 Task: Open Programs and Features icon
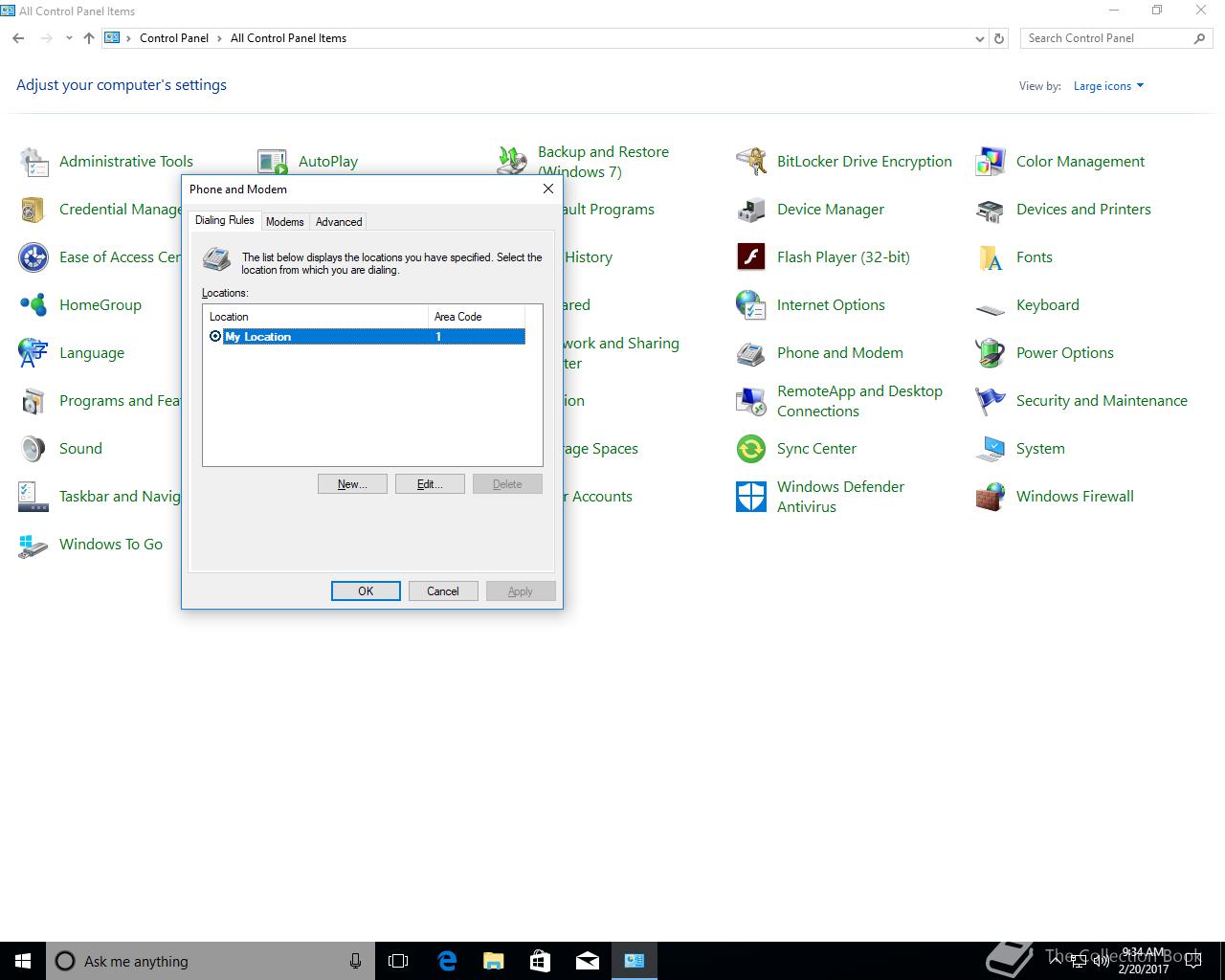tap(33, 401)
